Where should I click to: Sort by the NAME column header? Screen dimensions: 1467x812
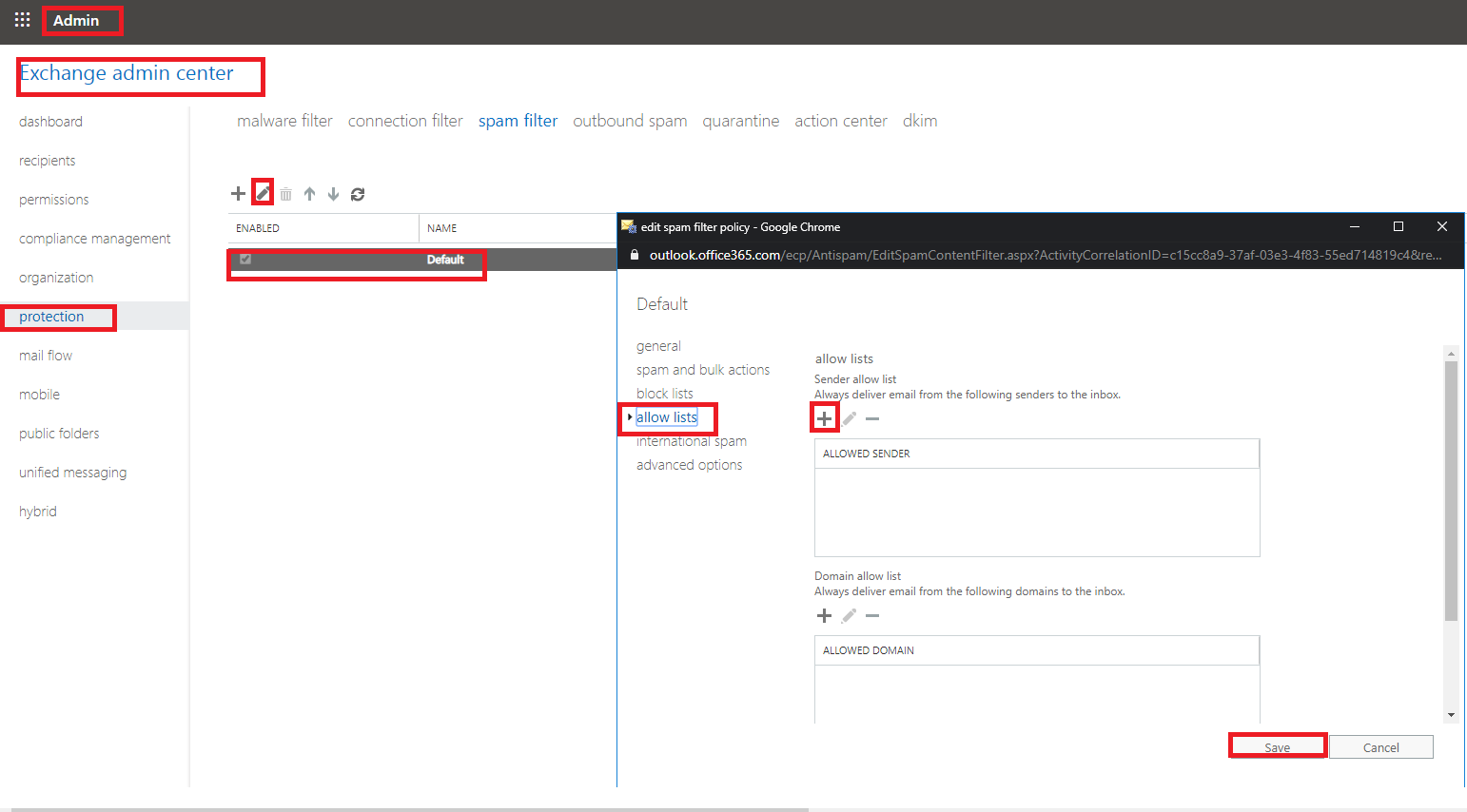(x=518, y=228)
